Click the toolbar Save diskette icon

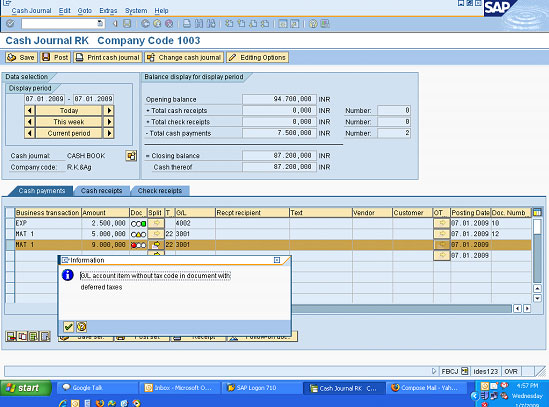(127, 23)
